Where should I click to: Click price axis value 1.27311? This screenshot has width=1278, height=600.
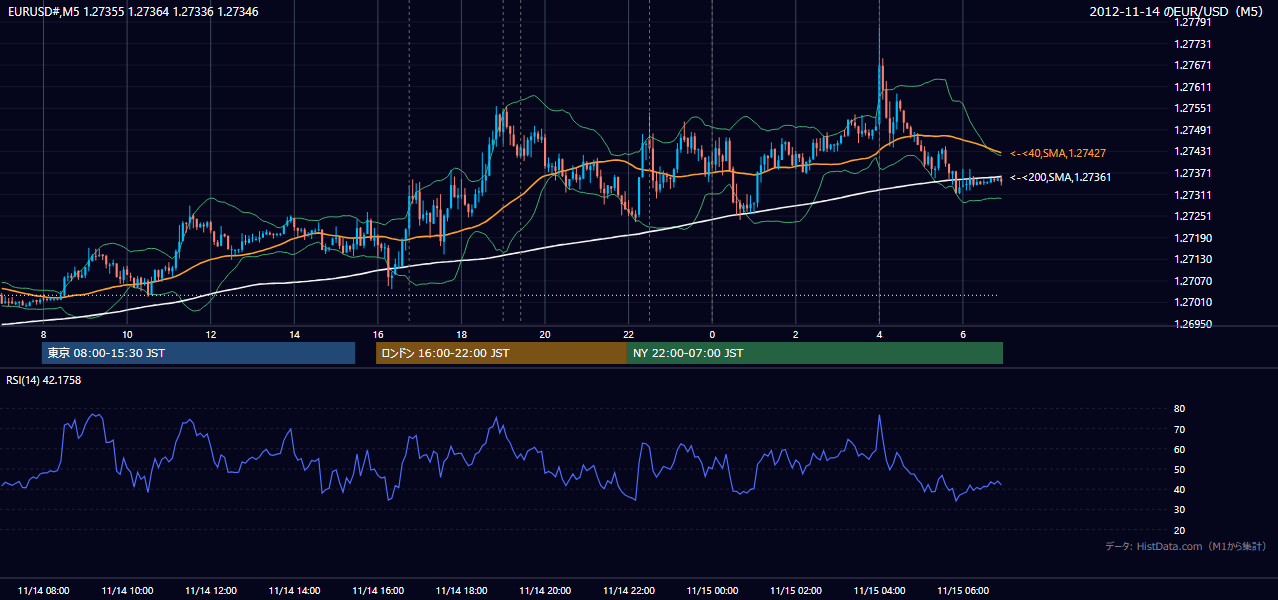[x=1192, y=195]
